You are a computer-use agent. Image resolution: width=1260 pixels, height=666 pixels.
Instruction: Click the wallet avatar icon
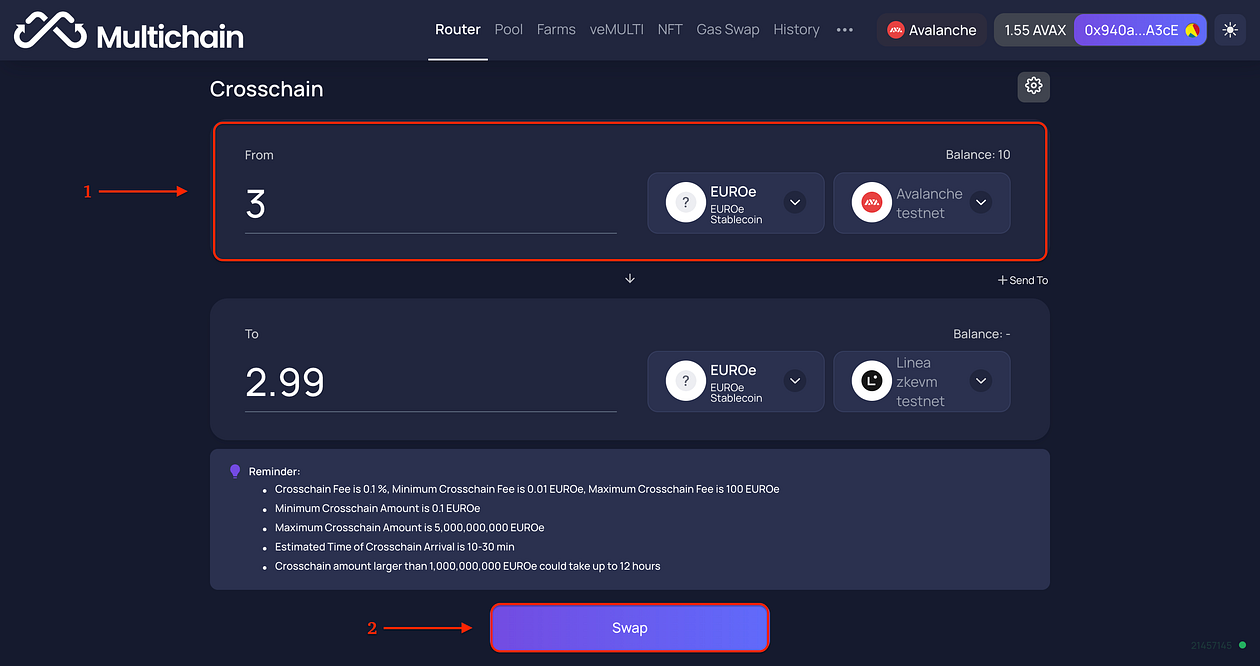[x=1192, y=30]
